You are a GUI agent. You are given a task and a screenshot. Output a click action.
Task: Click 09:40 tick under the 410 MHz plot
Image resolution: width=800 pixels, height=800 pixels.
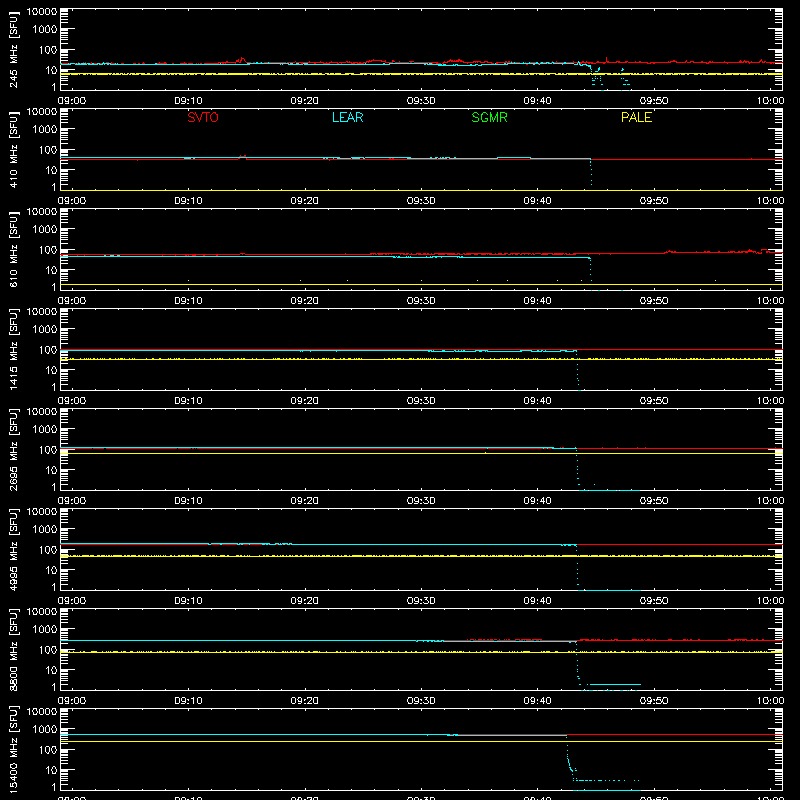click(x=537, y=201)
